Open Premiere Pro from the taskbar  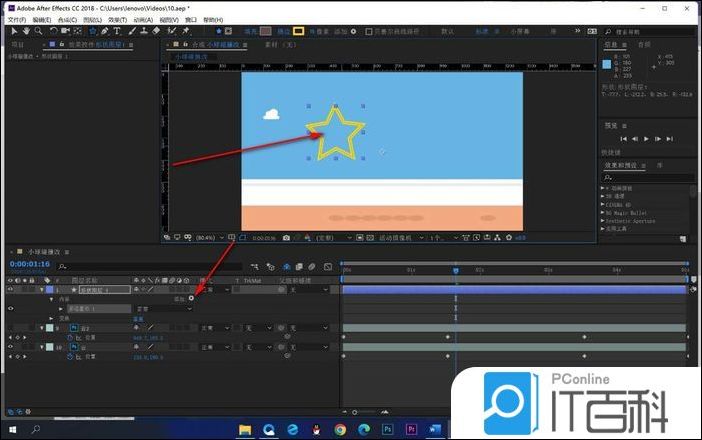tap(412, 429)
